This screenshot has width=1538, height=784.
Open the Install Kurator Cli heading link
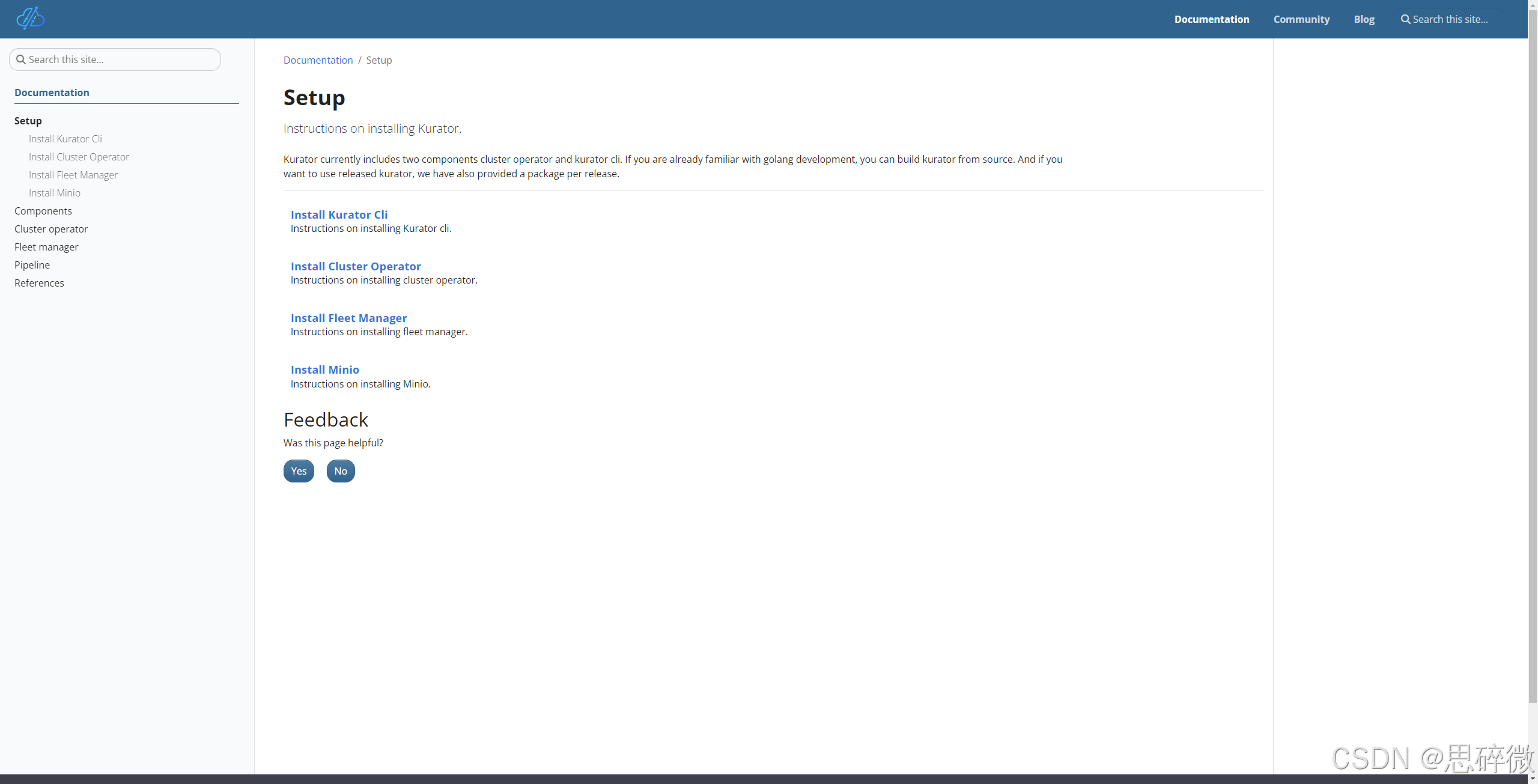click(339, 214)
